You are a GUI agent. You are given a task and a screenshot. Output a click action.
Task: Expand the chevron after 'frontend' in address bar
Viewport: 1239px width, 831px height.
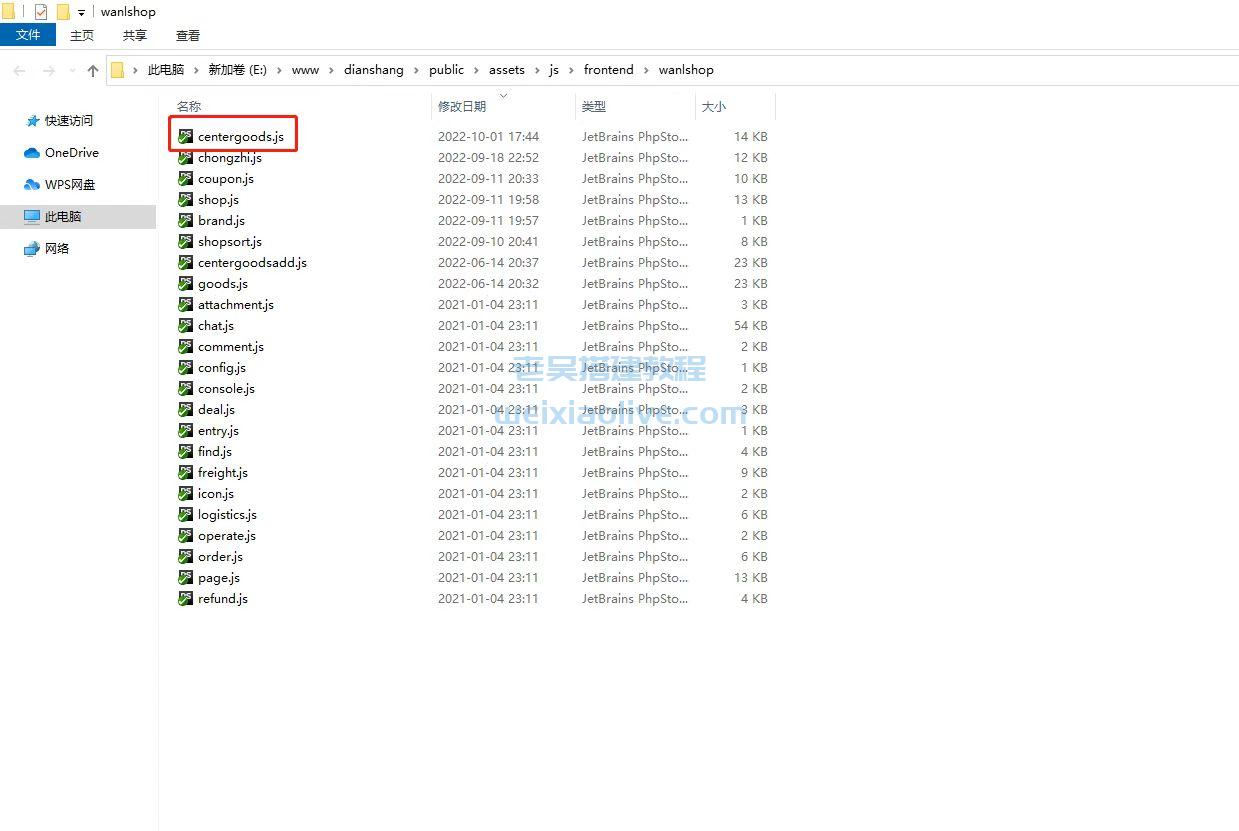click(646, 70)
